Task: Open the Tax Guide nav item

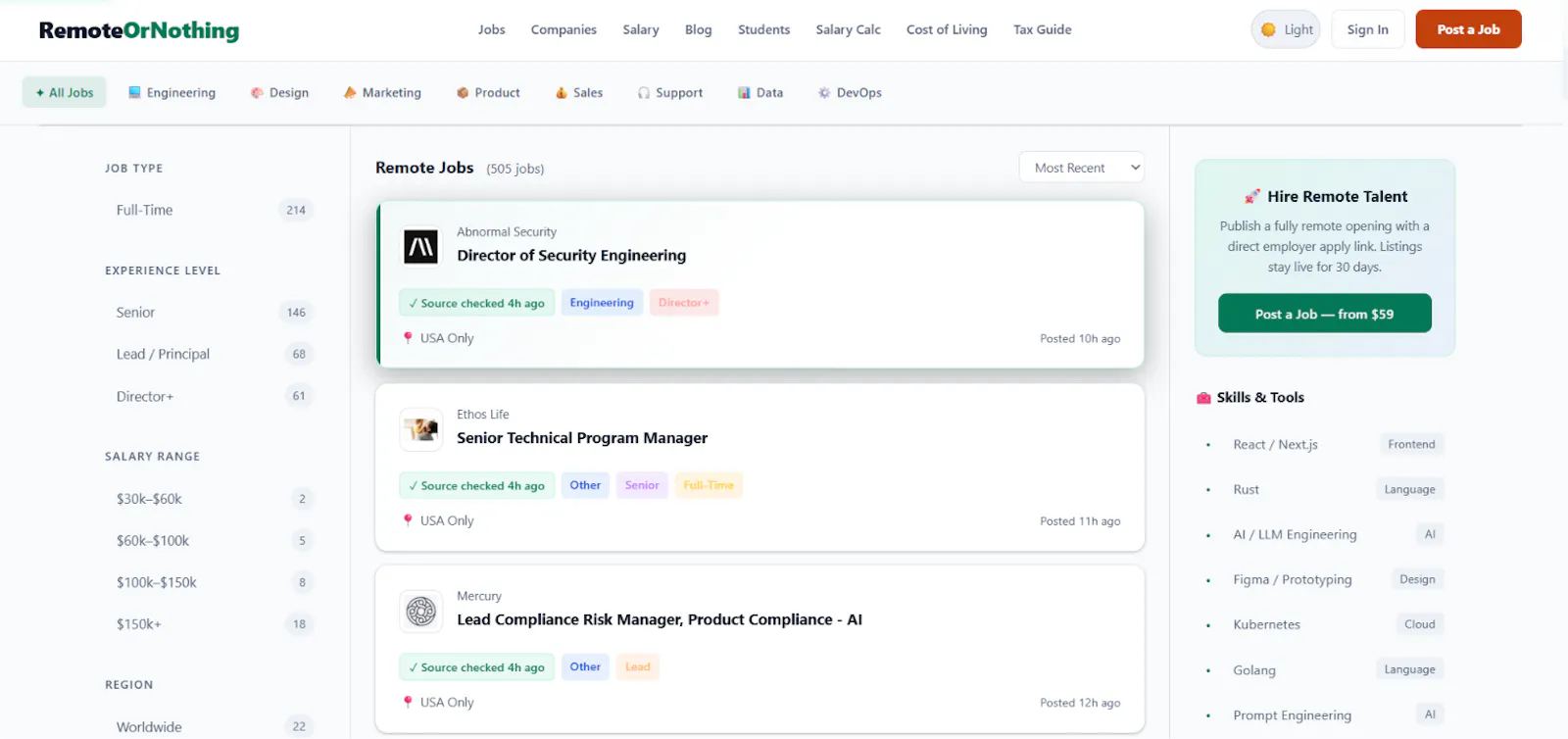Action: pyautogui.click(x=1042, y=29)
